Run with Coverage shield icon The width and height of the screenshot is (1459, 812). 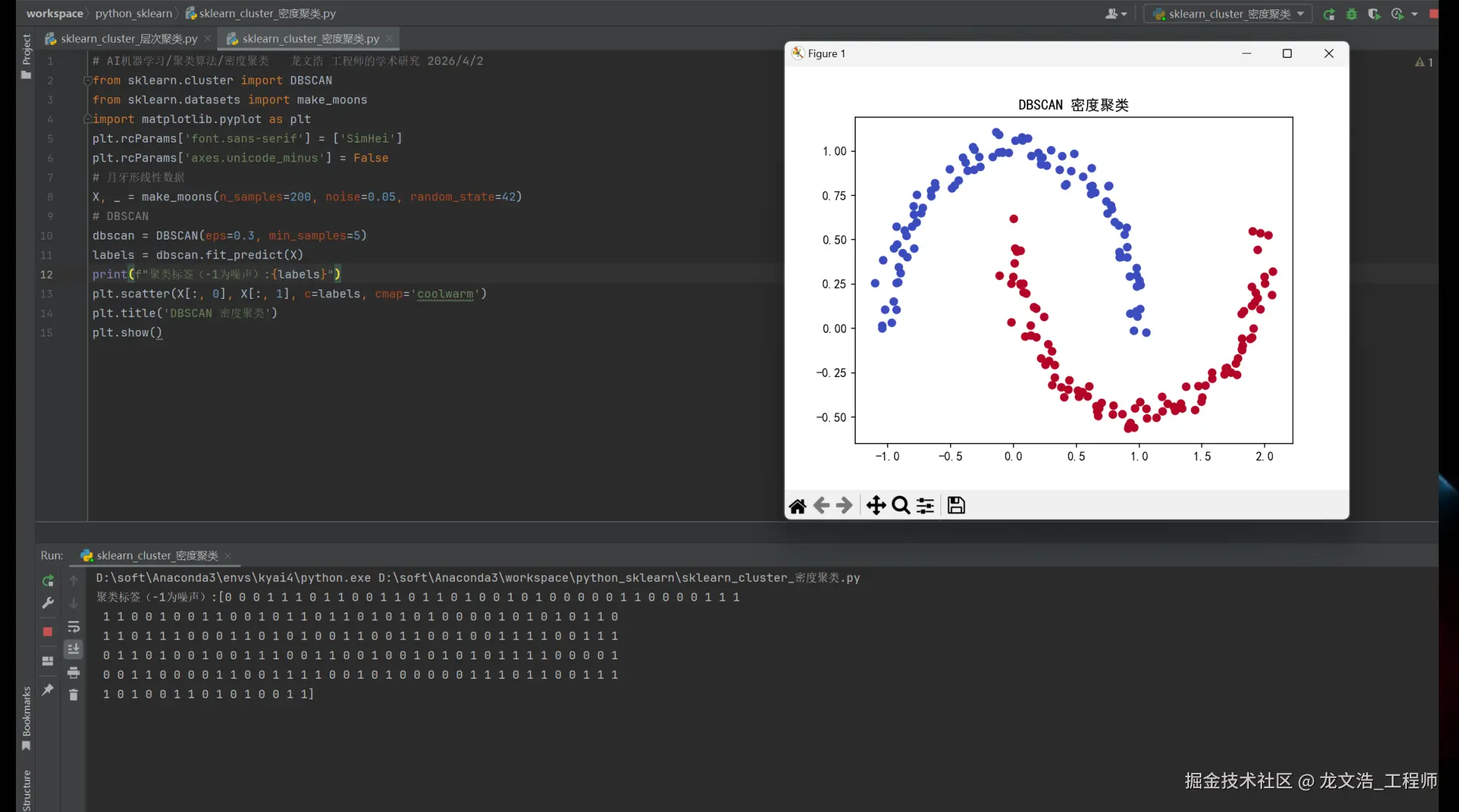[x=1374, y=14]
